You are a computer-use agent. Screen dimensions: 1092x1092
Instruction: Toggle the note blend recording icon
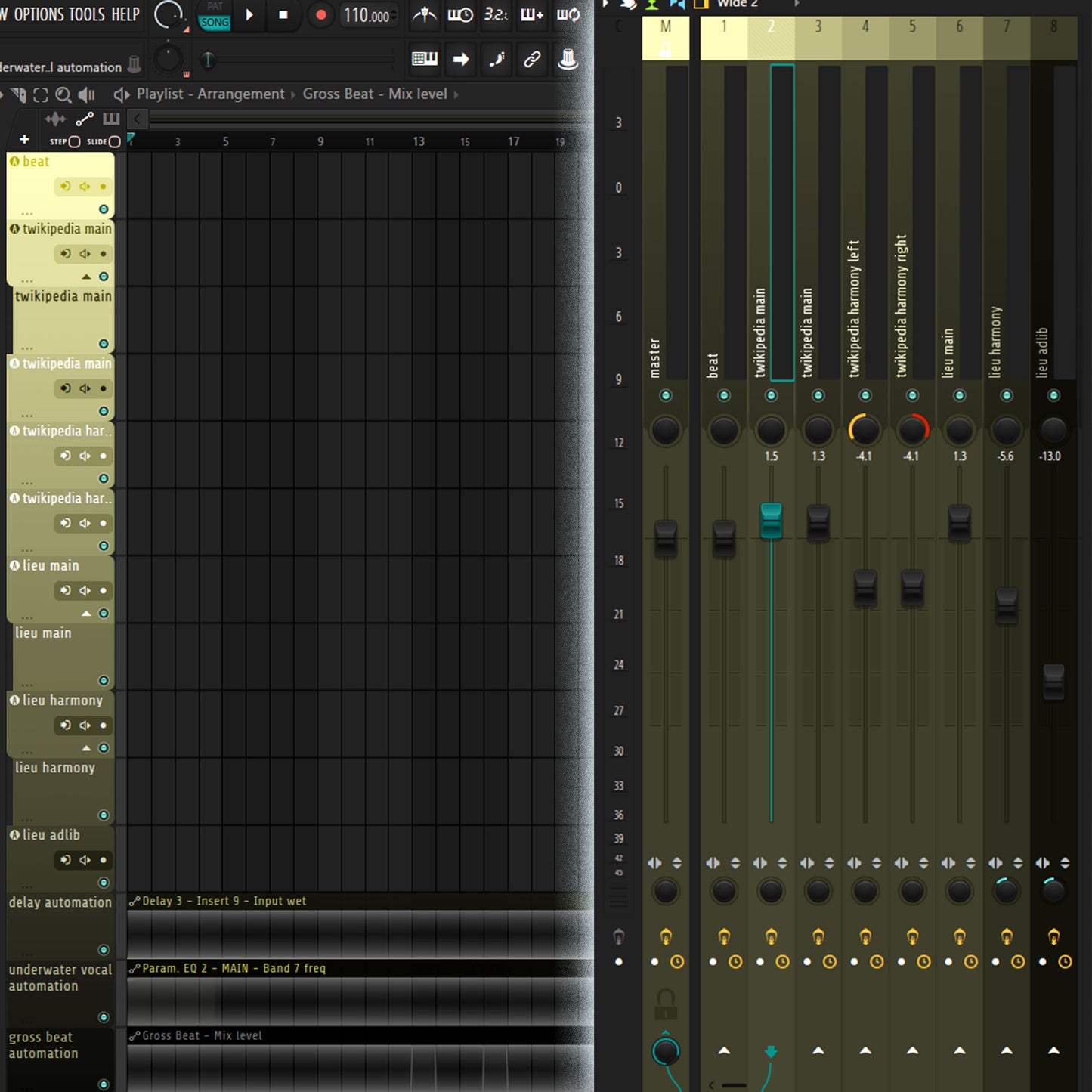click(497, 59)
